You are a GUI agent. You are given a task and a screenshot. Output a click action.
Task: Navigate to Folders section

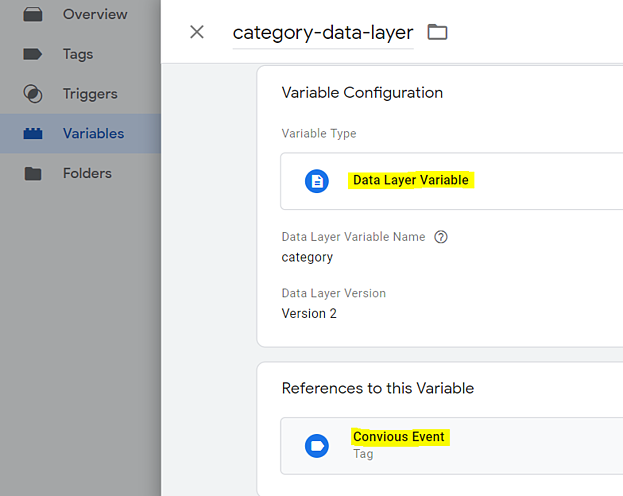click(x=87, y=173)
